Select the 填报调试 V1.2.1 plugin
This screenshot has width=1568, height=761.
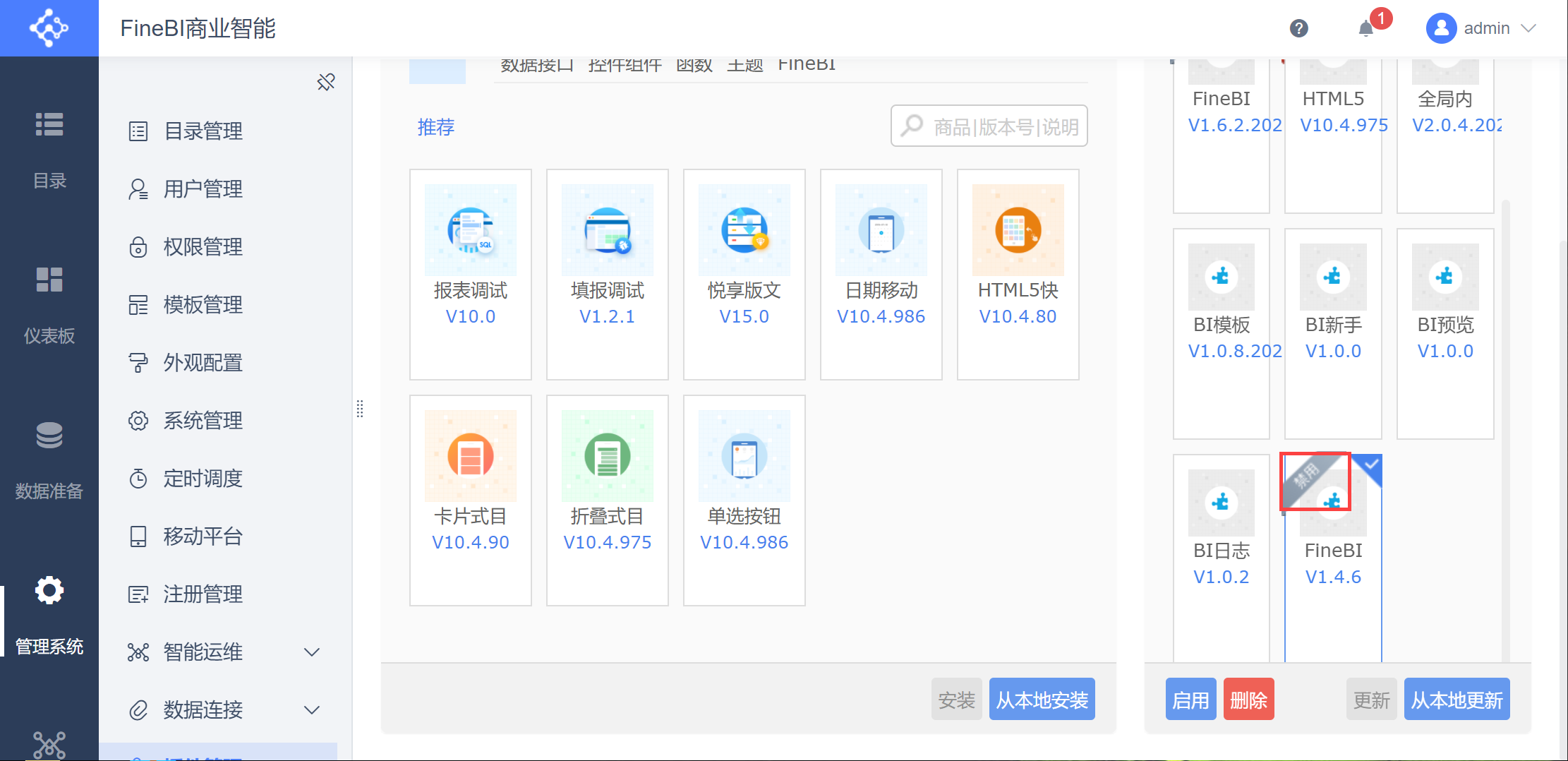[608, 275]
